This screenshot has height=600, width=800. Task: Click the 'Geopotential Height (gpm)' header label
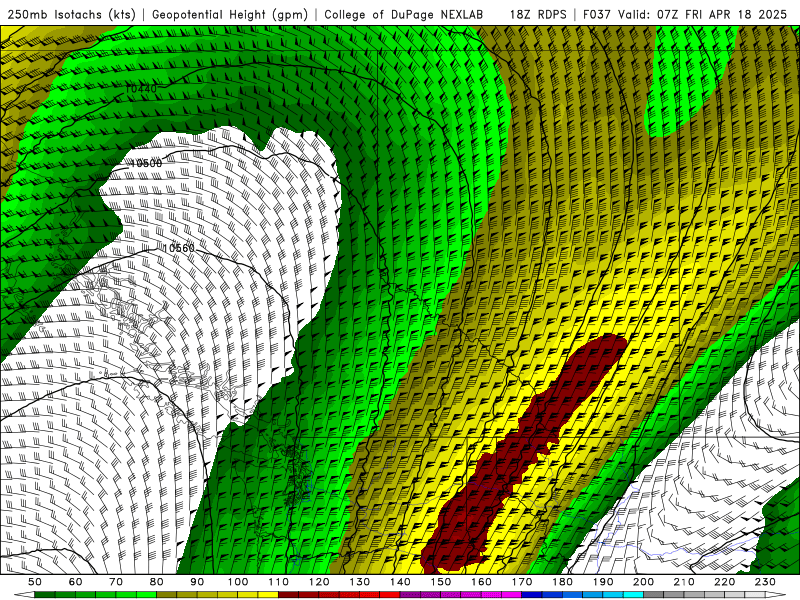230,14
